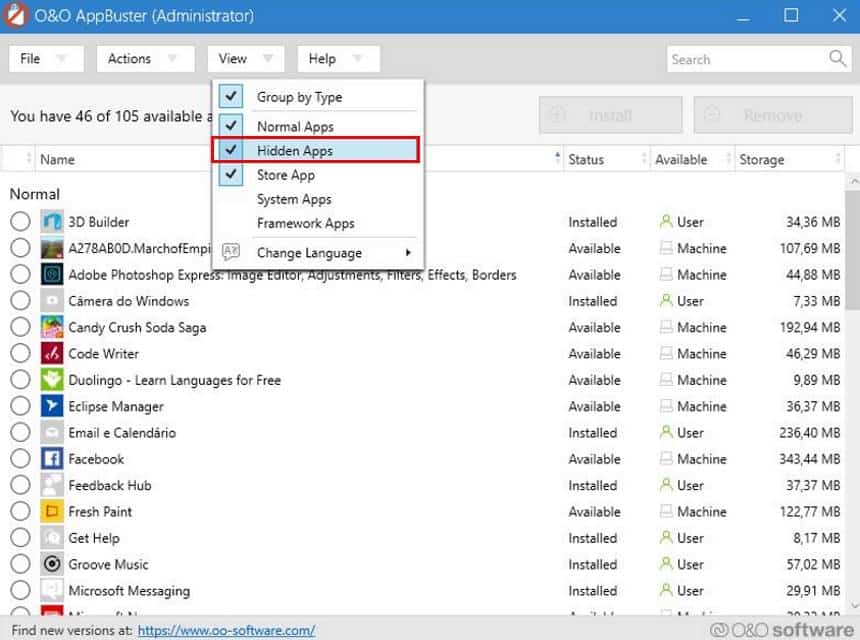Select the Candy Crush Soda Saga radio button
The height and width of the screenshot is (640, 860).
[x=20, y=327]
